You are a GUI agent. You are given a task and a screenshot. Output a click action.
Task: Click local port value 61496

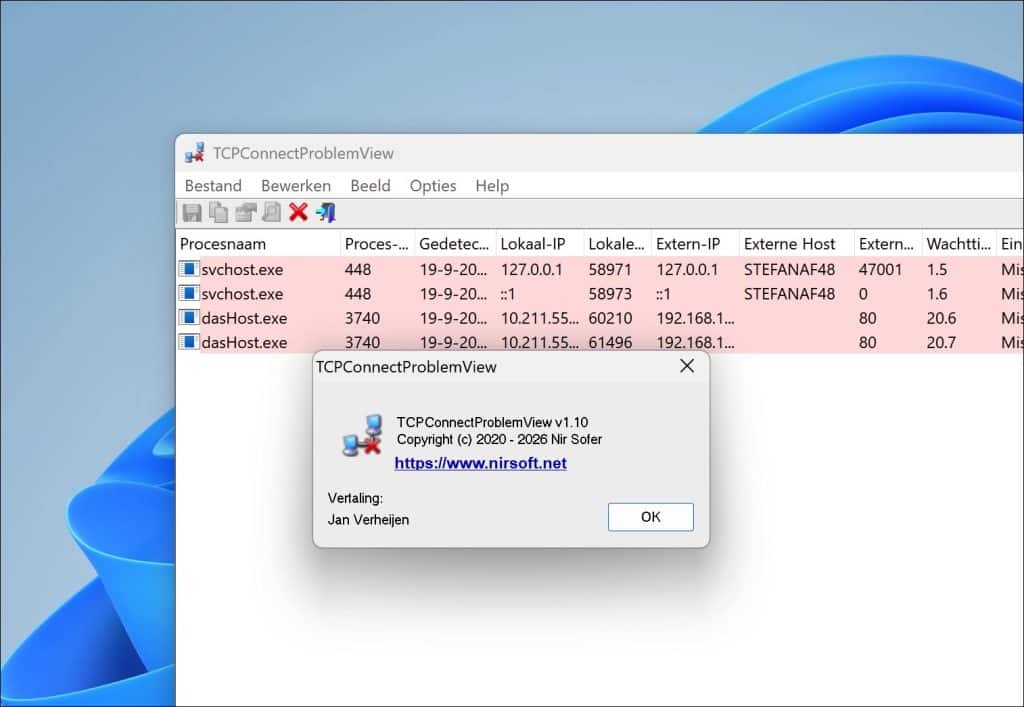(x=610, y=342)
